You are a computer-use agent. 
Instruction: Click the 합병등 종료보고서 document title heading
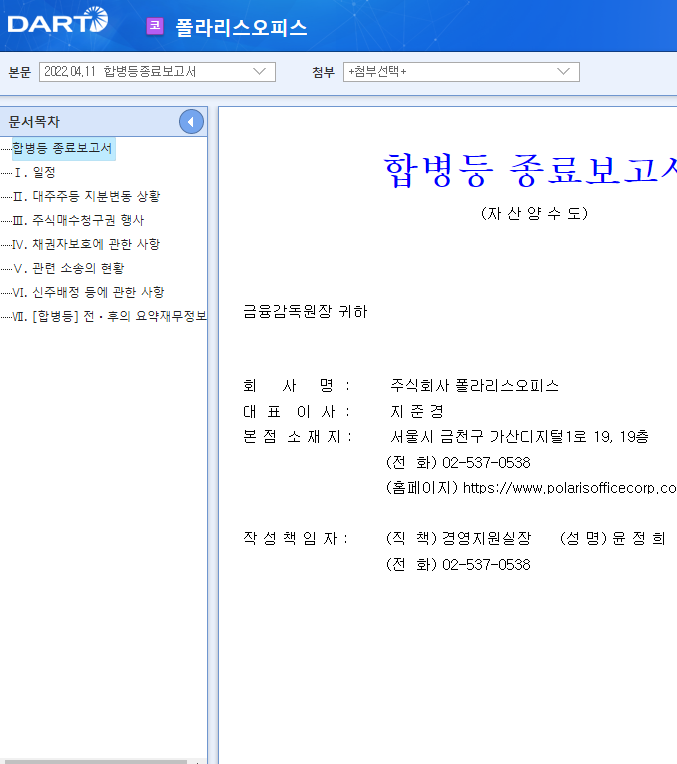[x=530, y=170]
